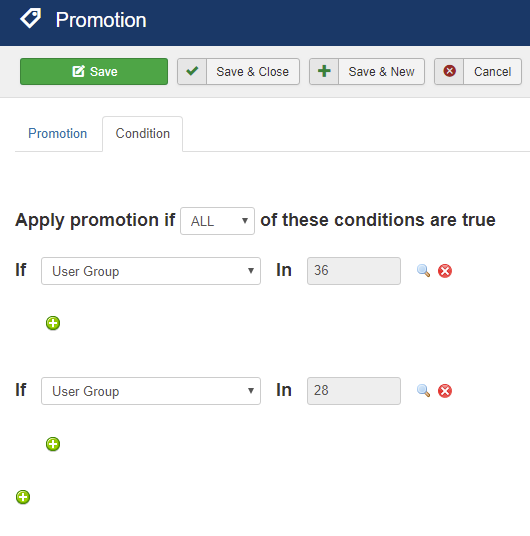
Task: Click the green plus icon for Save & New
Action: click(x=324, y=71)
